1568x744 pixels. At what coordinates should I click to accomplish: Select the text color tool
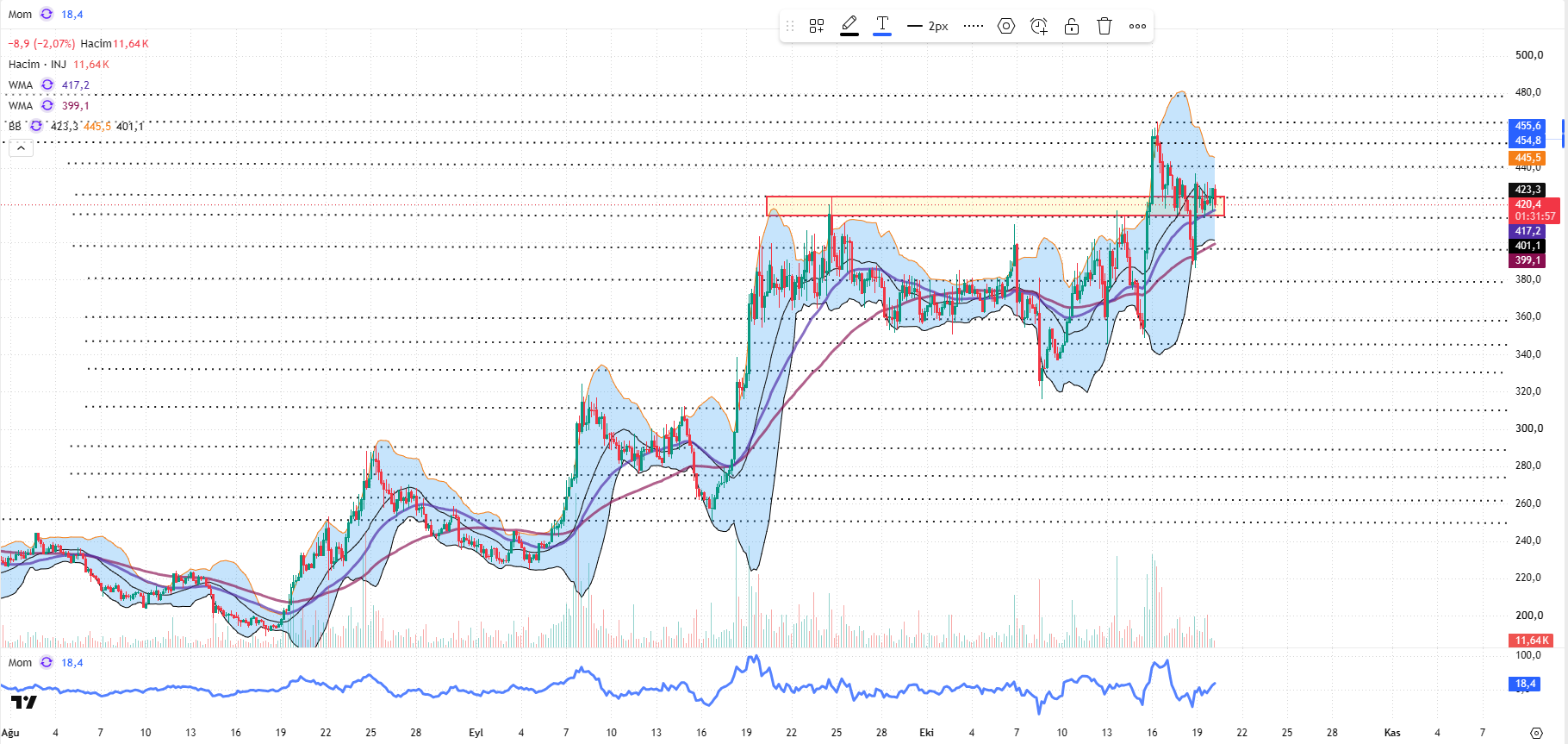click(x=882, y=26)
